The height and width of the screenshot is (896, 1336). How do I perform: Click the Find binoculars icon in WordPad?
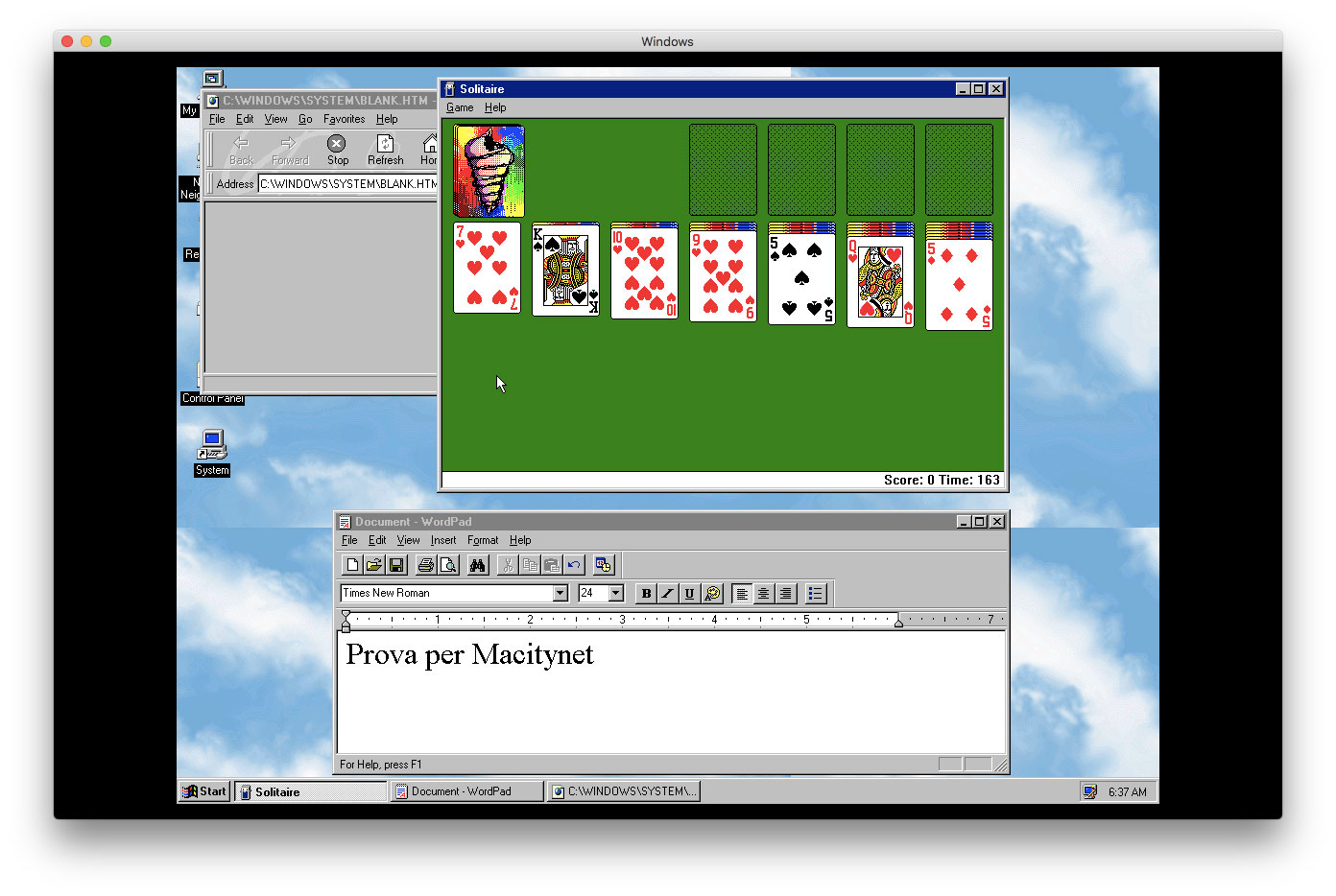click(x=477, y=565)
